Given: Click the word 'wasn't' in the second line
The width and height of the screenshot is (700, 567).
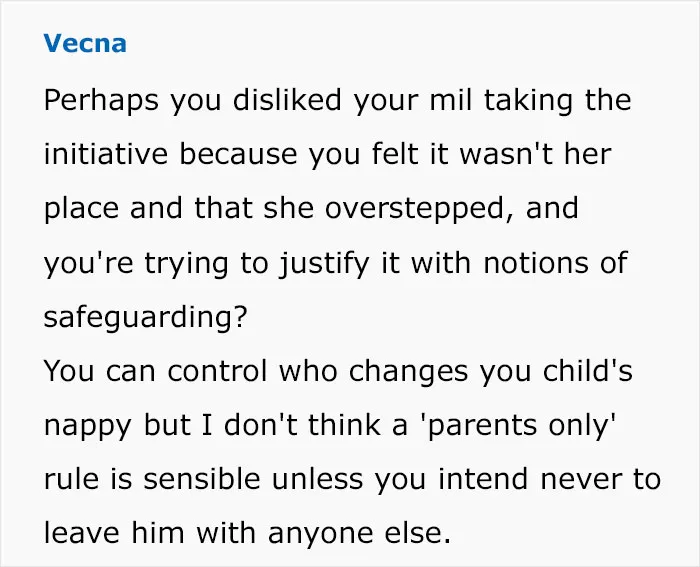Looking at the screenshot, I should click(506, 154).
